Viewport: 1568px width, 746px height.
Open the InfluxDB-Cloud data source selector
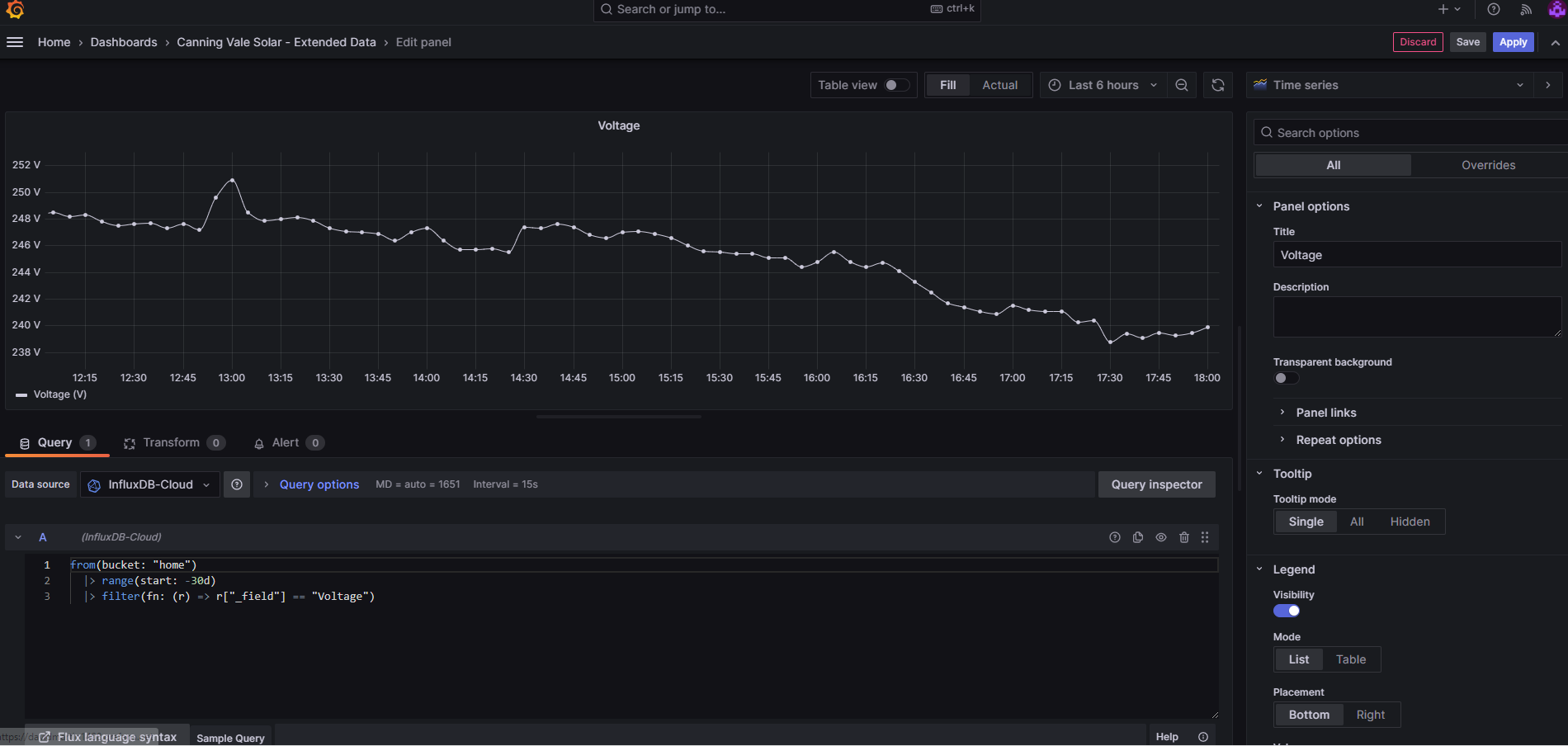tap(149, 484)
